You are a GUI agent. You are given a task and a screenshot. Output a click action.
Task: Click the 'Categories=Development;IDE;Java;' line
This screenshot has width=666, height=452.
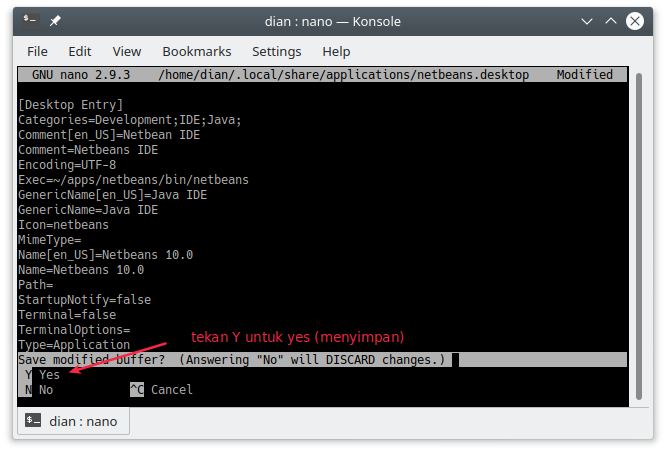click(x=130, y=120)
